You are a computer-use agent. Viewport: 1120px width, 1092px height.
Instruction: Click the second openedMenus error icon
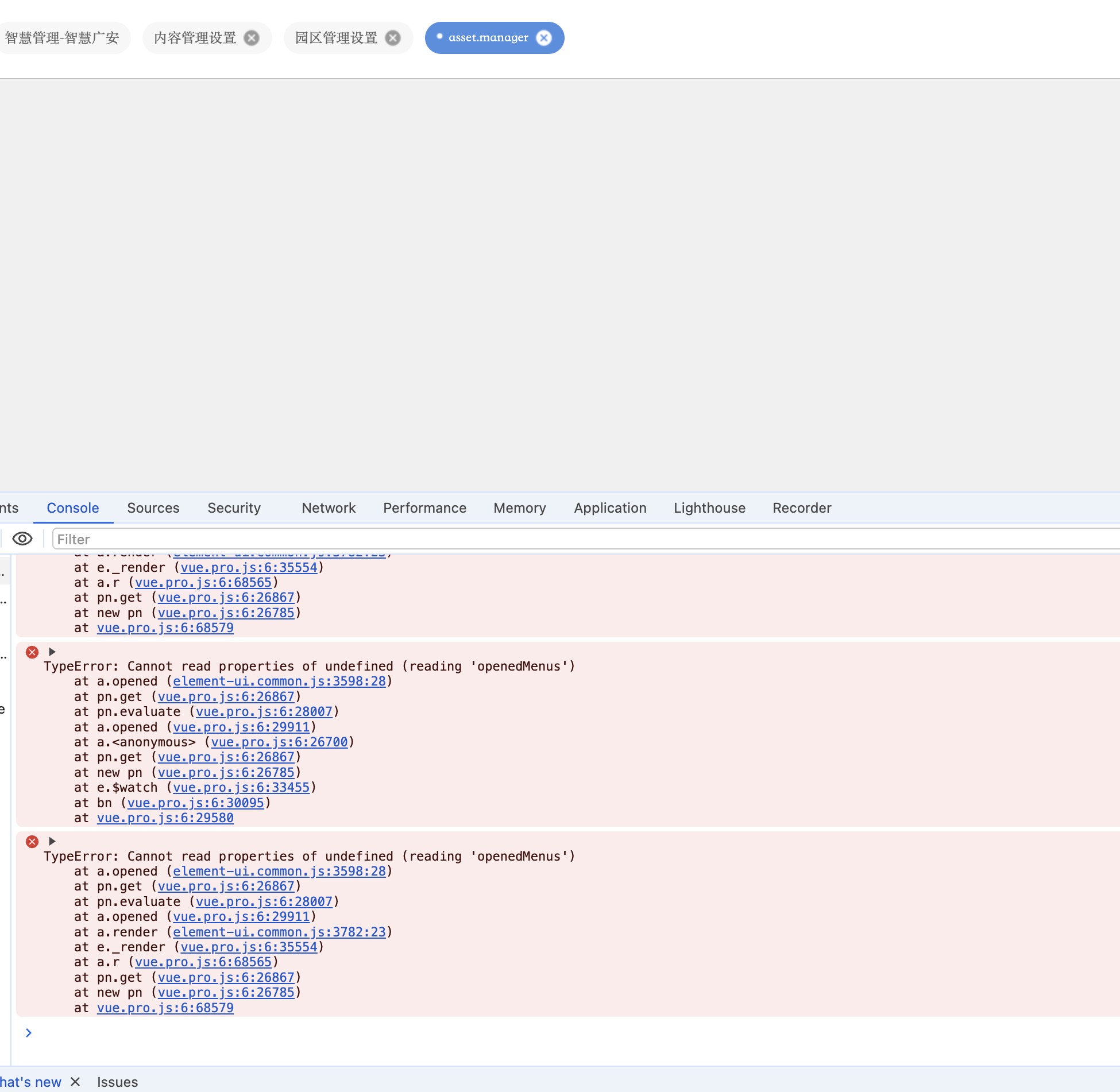tap(32, 841)
